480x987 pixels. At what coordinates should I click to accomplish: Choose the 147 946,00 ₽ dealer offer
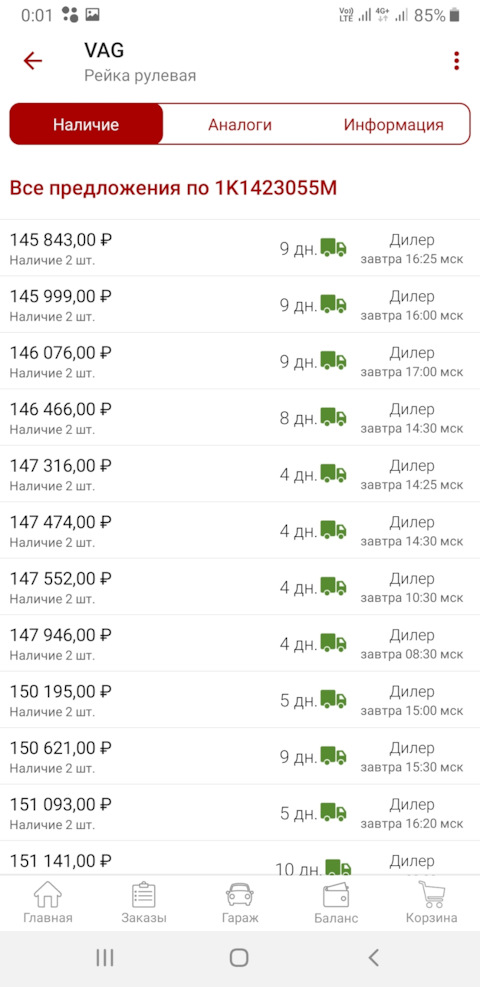pos(240,643)
